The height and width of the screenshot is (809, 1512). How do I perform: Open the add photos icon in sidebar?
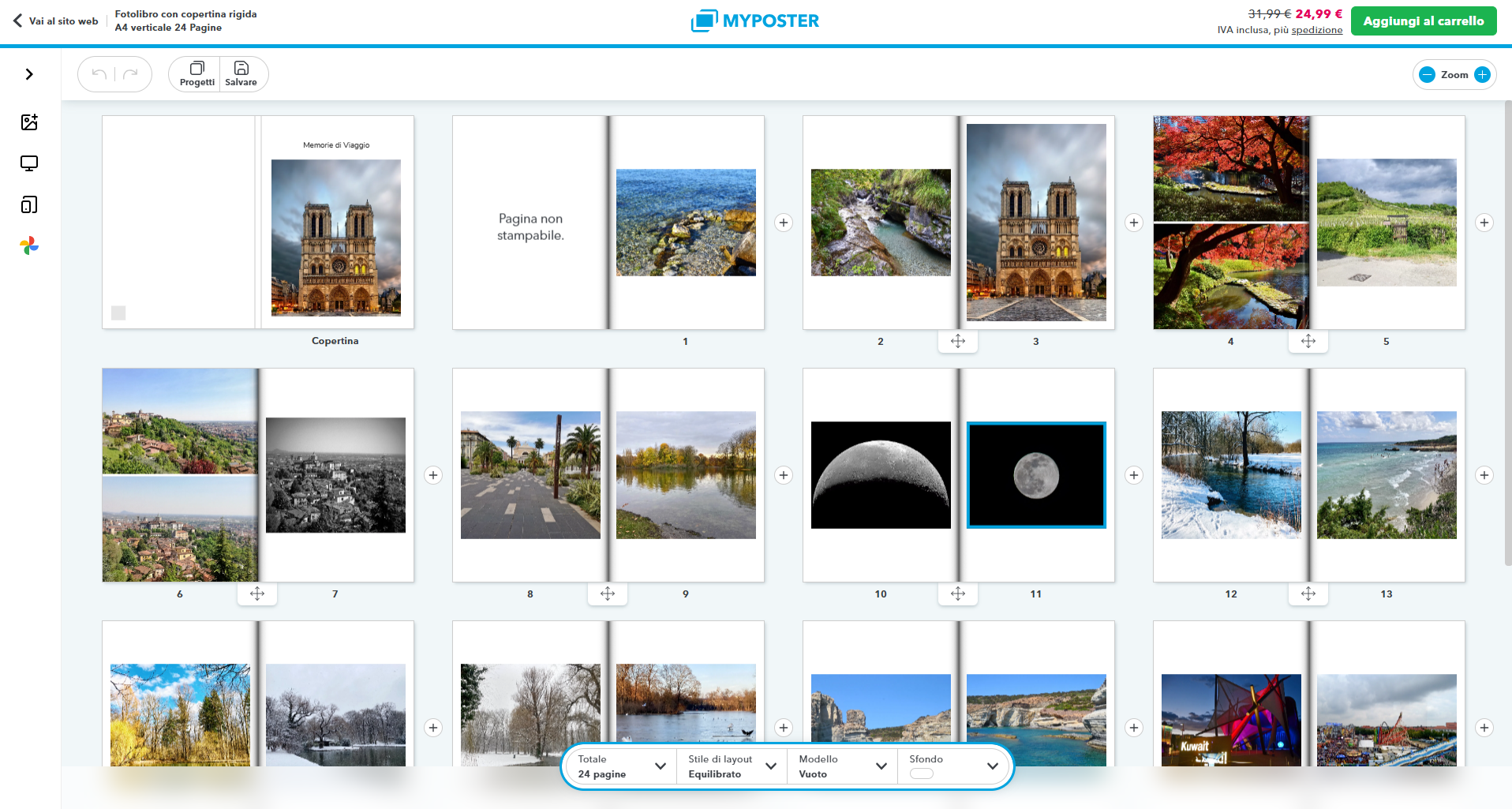pyautogui.click(x=29, y=122)
